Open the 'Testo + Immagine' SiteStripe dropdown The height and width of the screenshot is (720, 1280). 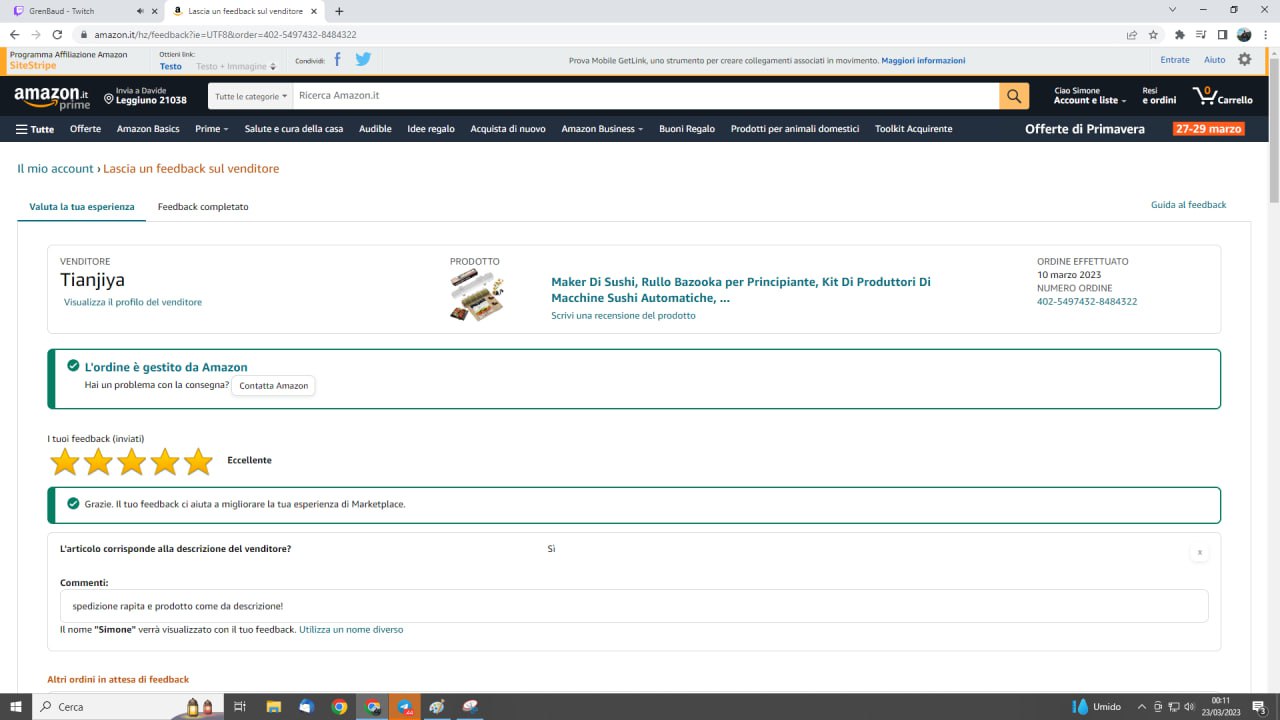click(x=237, y=66)
